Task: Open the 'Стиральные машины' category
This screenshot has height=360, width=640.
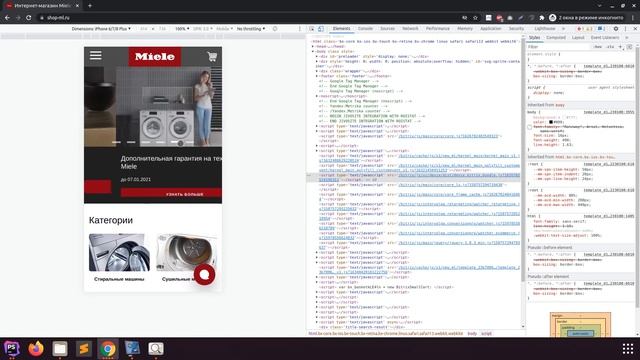Action: 119,258
